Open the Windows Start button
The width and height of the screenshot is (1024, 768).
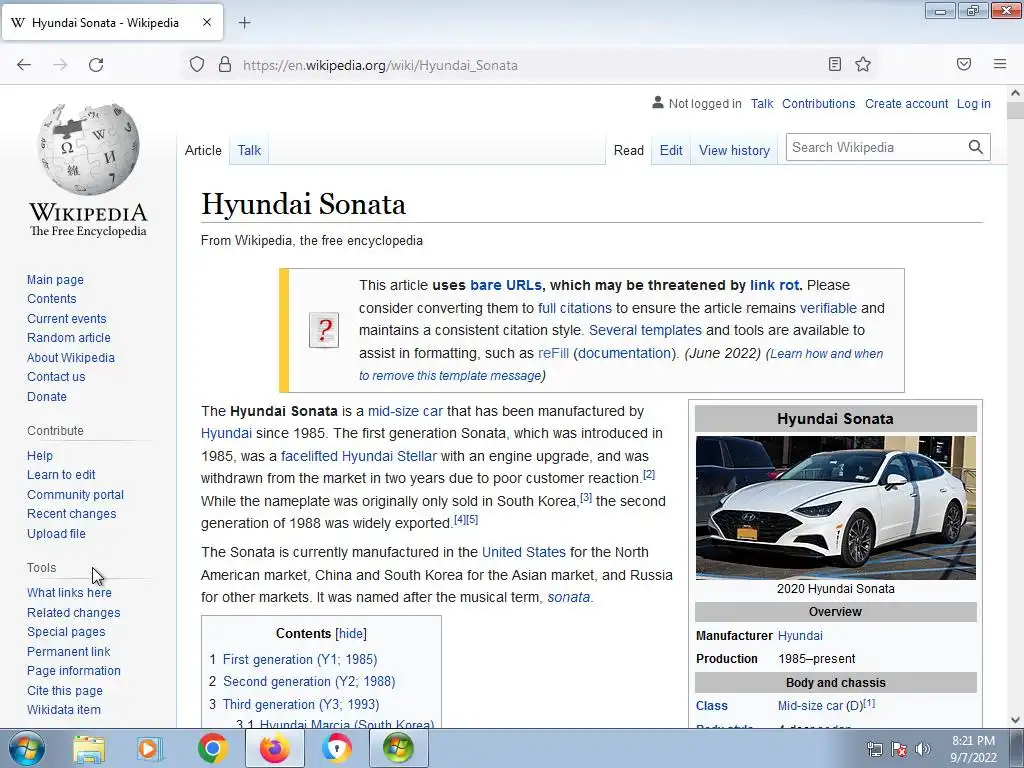click(x=26, y=748)
